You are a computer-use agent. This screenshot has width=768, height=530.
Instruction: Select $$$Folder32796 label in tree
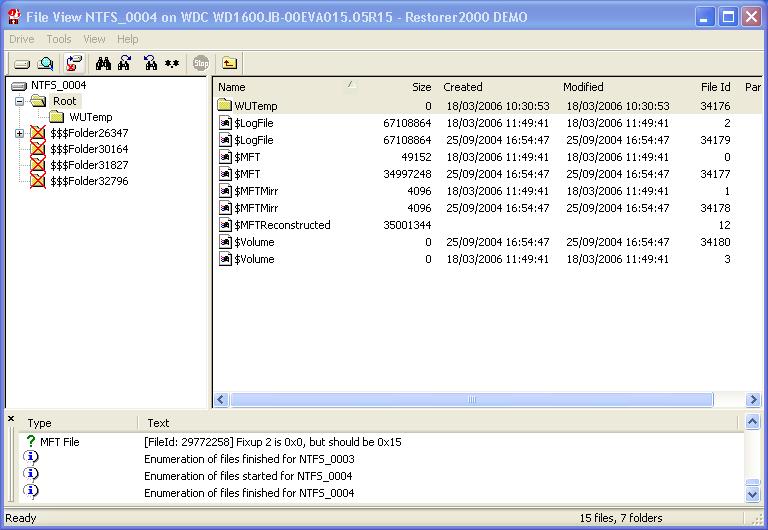click(89, 181)
